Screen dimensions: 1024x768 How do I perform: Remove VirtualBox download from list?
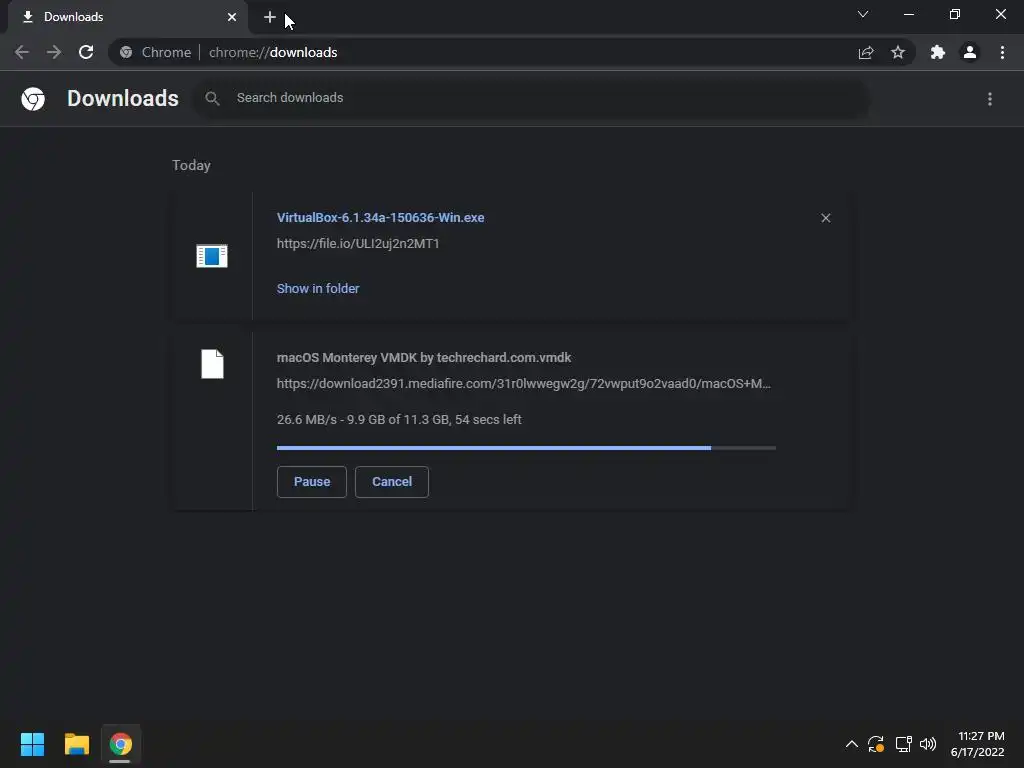pyautogui.click(x=825, y=218)
